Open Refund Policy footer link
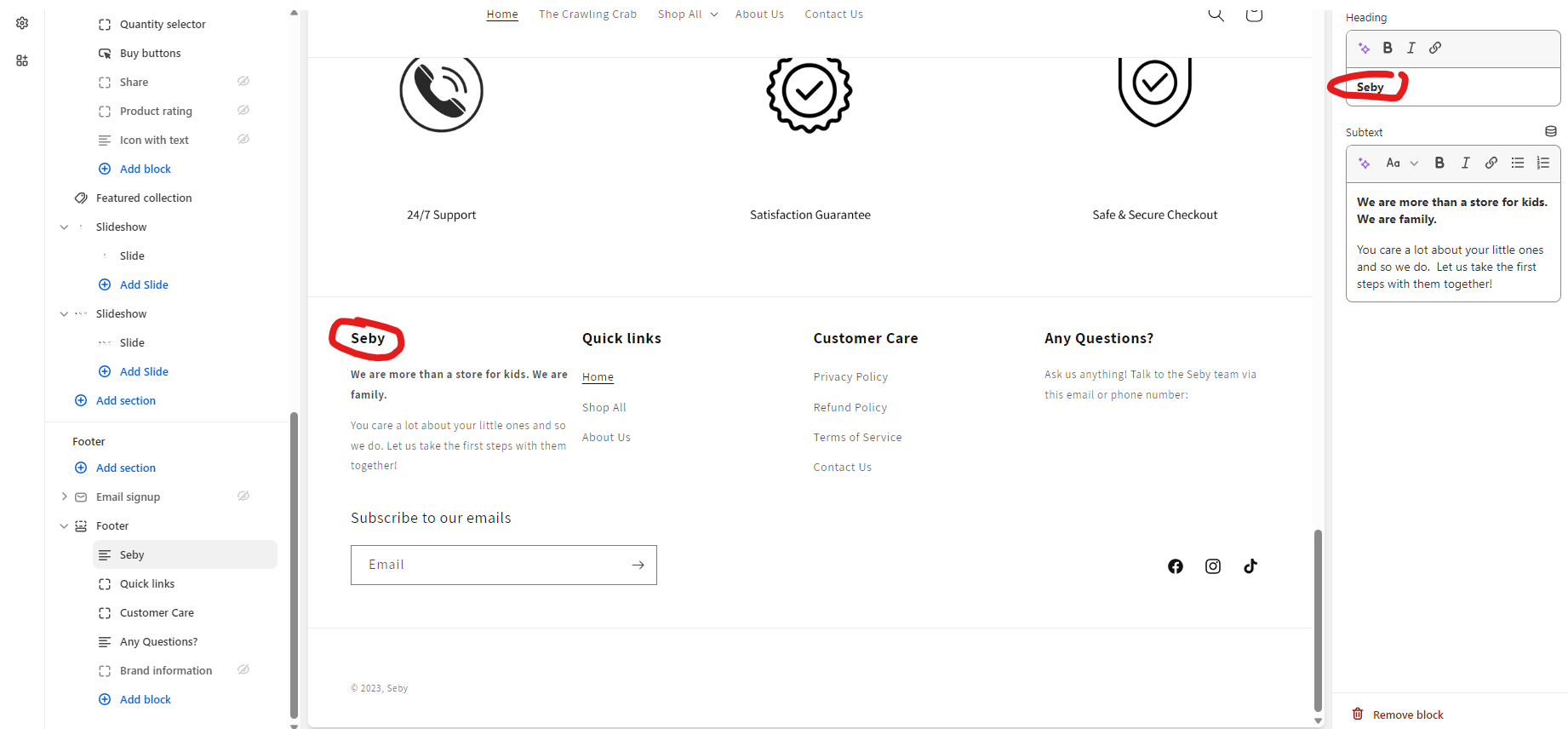 point(850,407)
